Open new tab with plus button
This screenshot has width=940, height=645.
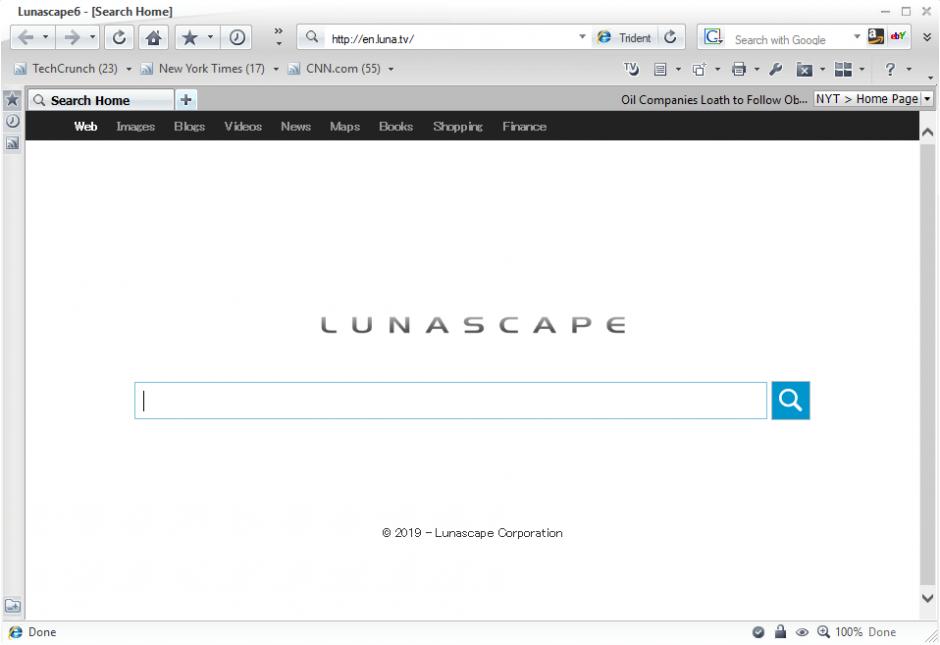(x=186, y=100)
